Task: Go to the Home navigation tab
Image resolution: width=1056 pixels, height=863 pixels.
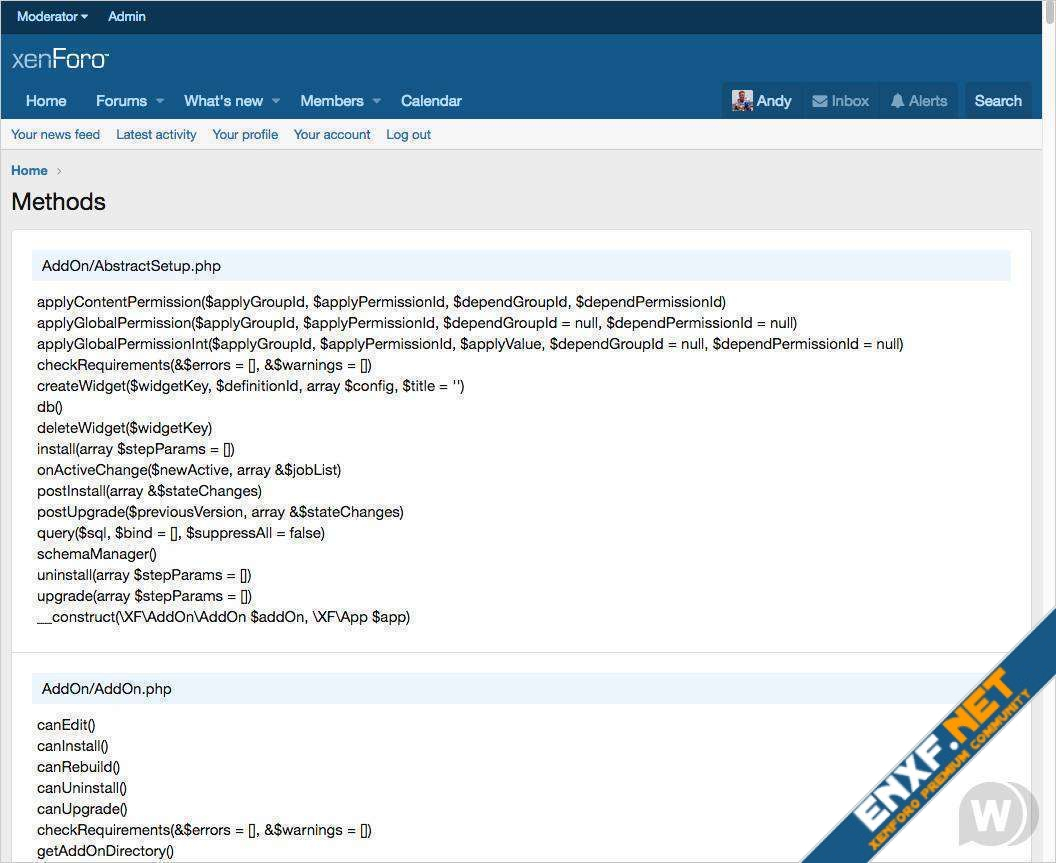Action: click(x=46, y=101)
